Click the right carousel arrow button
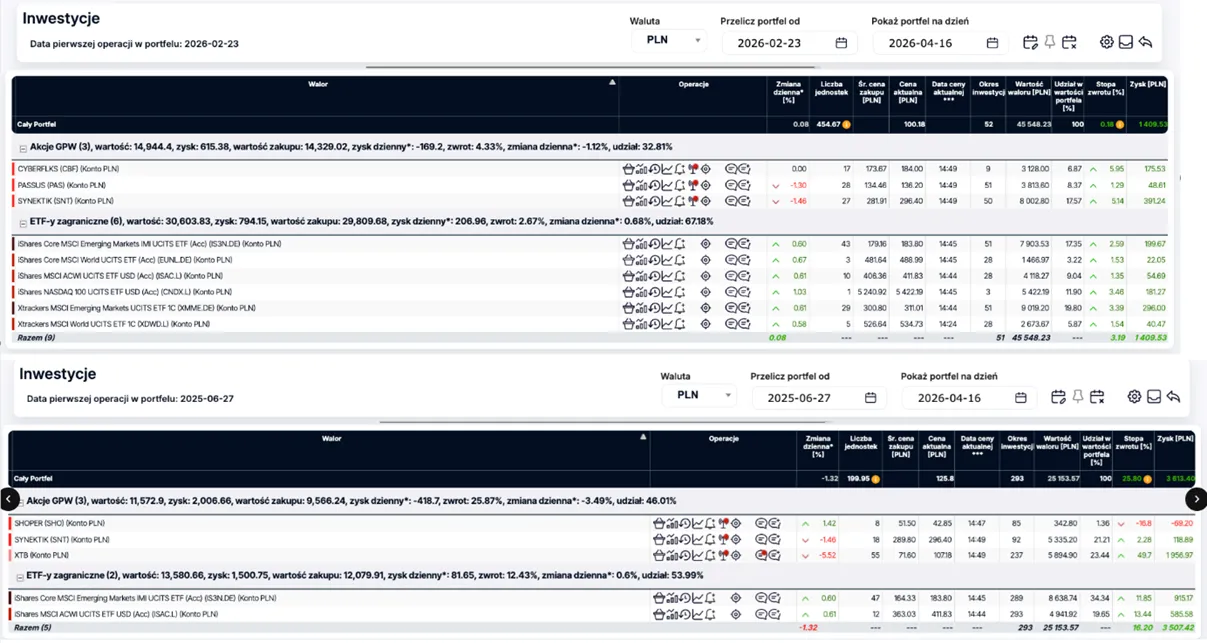The height and width of the screenshot is (643, 1207). [1196, 499]
